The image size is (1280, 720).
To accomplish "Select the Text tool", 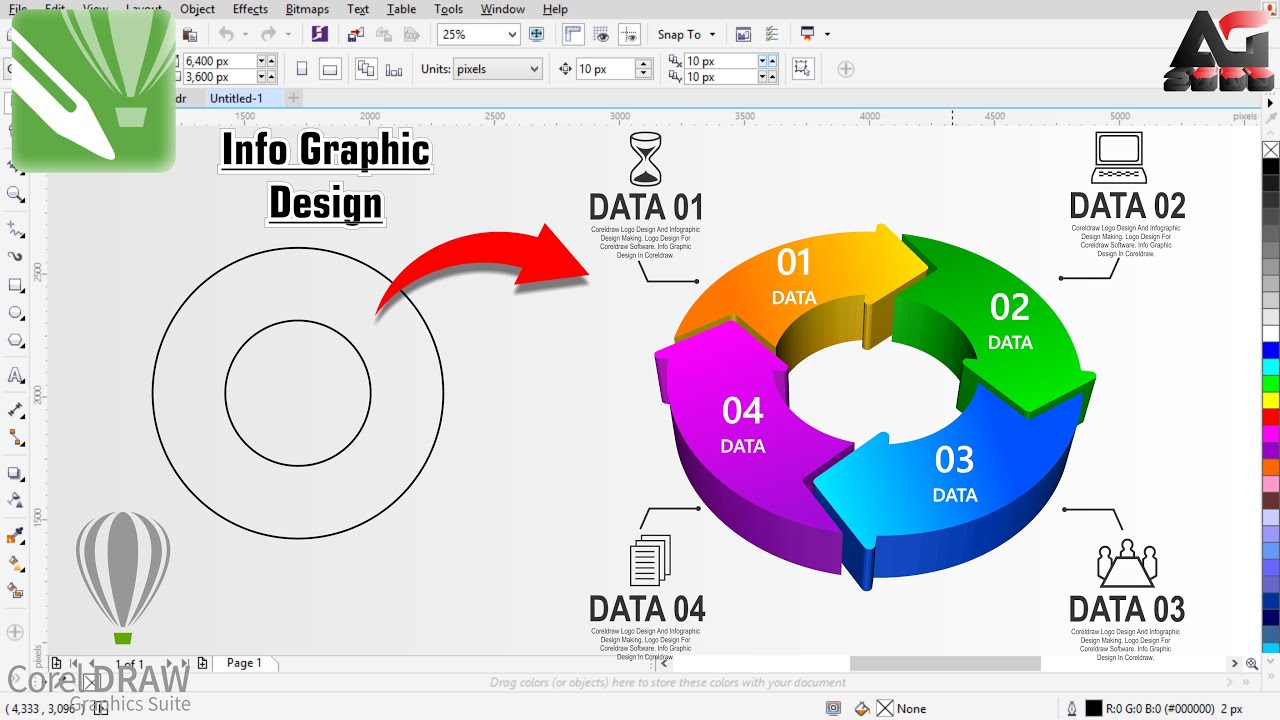I will pyautogui.click(x=16, y=376).
